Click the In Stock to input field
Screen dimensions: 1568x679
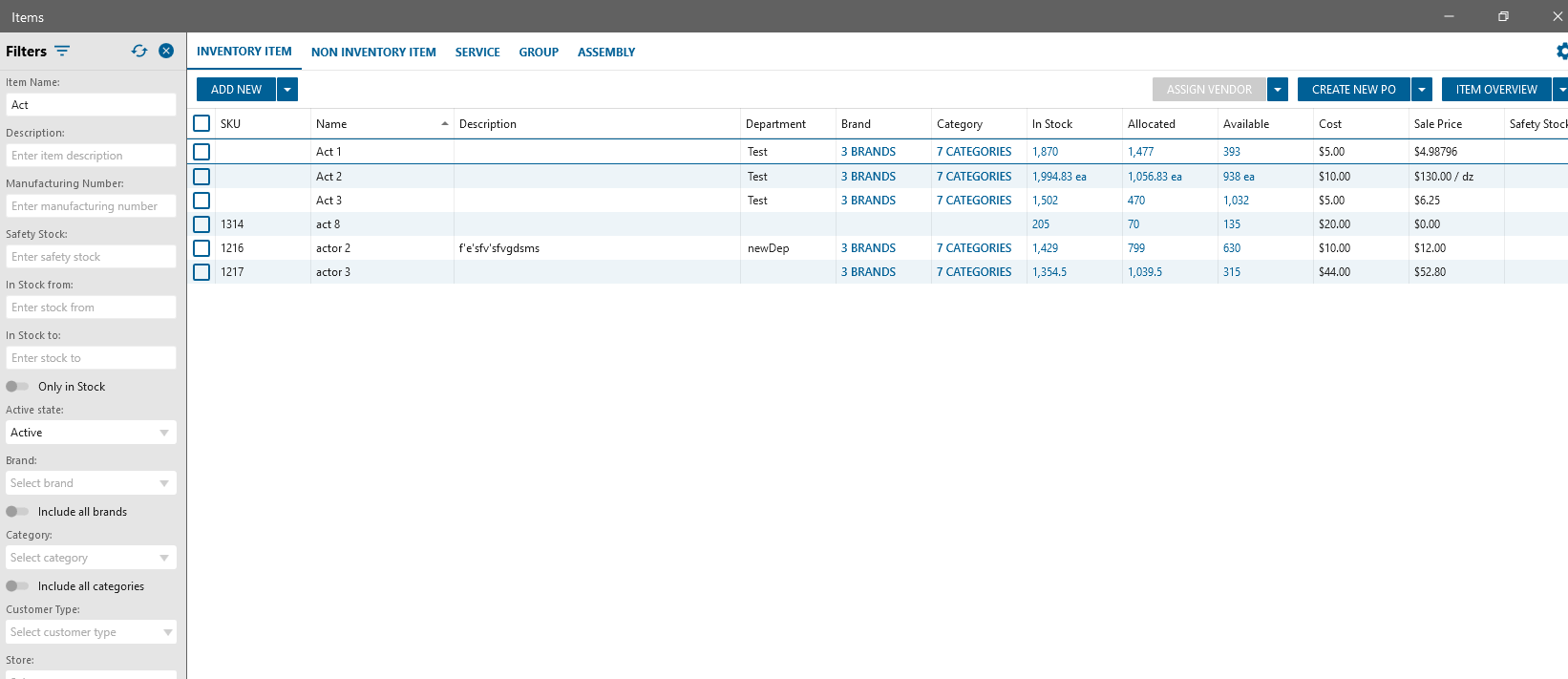pyautogui.click(x=91, y=358)
